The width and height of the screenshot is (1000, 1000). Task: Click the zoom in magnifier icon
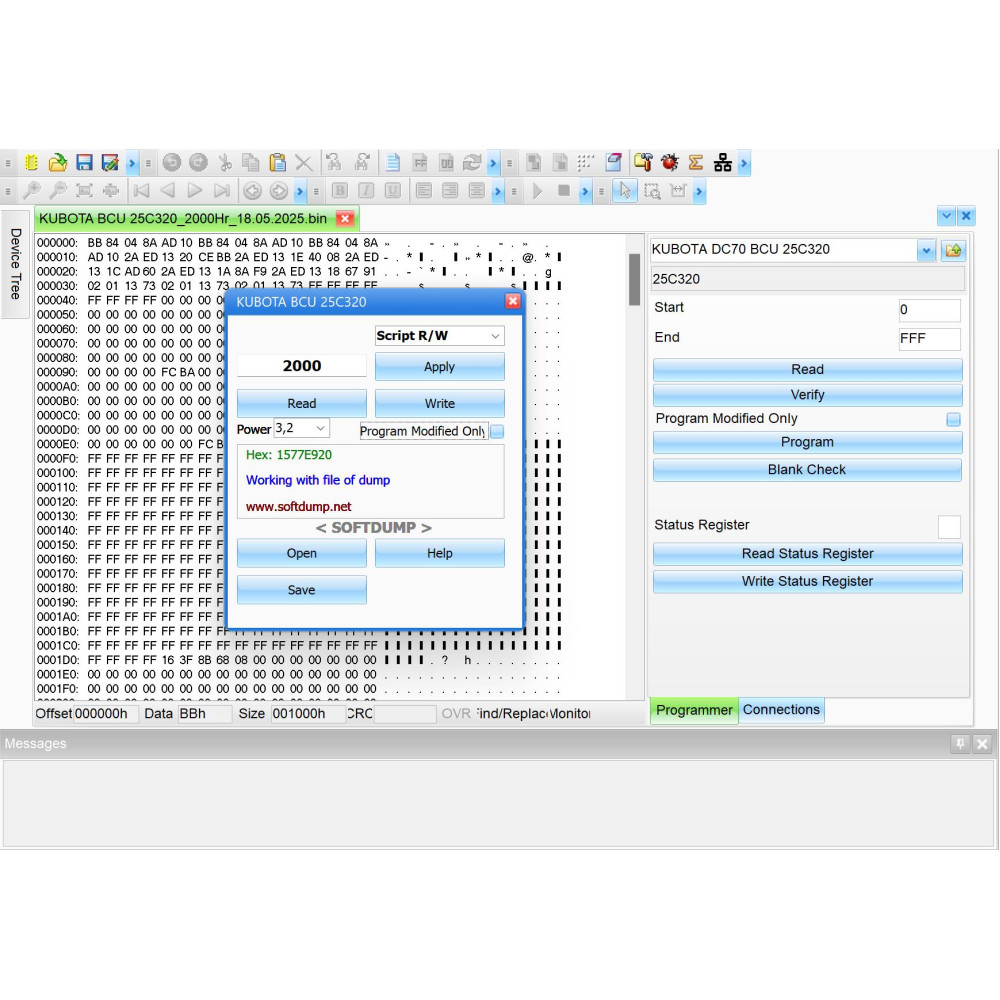coord(31,190)
